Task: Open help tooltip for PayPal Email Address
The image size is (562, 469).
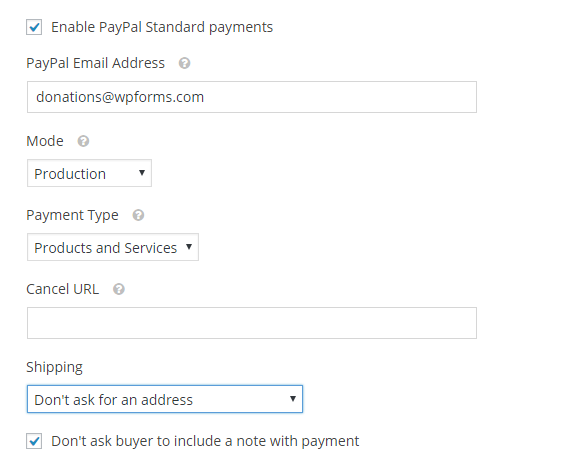Action: (x=184, y=63)
